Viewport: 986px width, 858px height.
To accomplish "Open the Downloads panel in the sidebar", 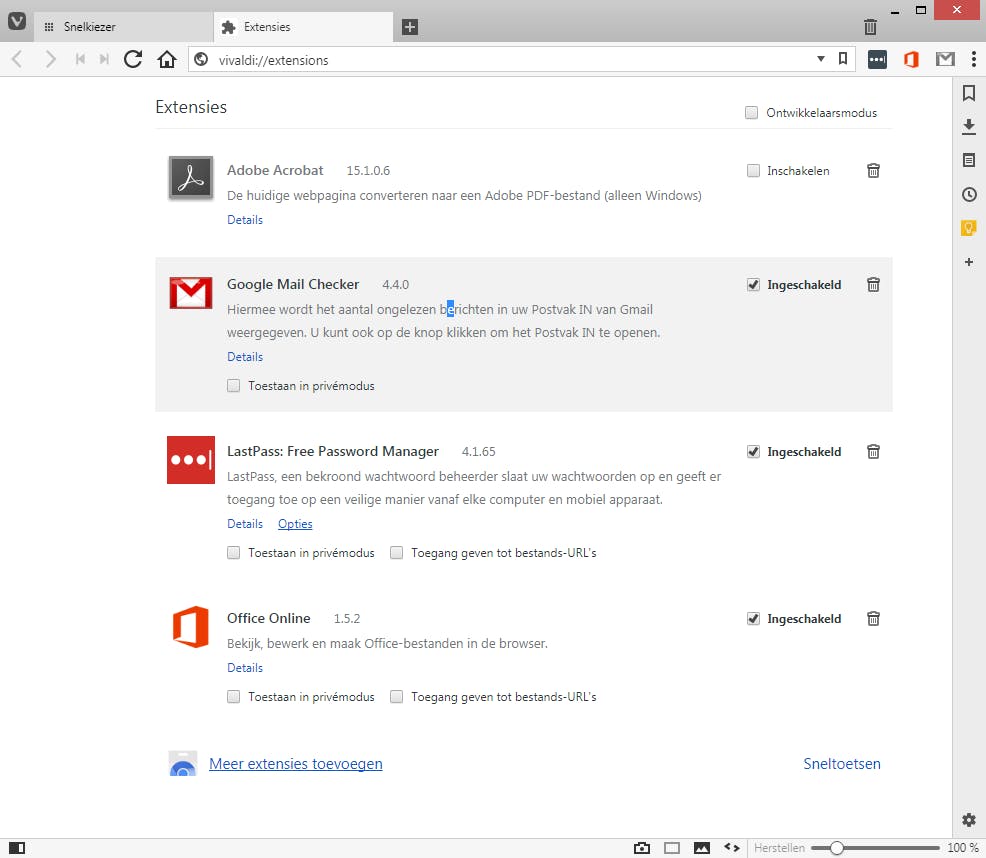I will 968,127.
